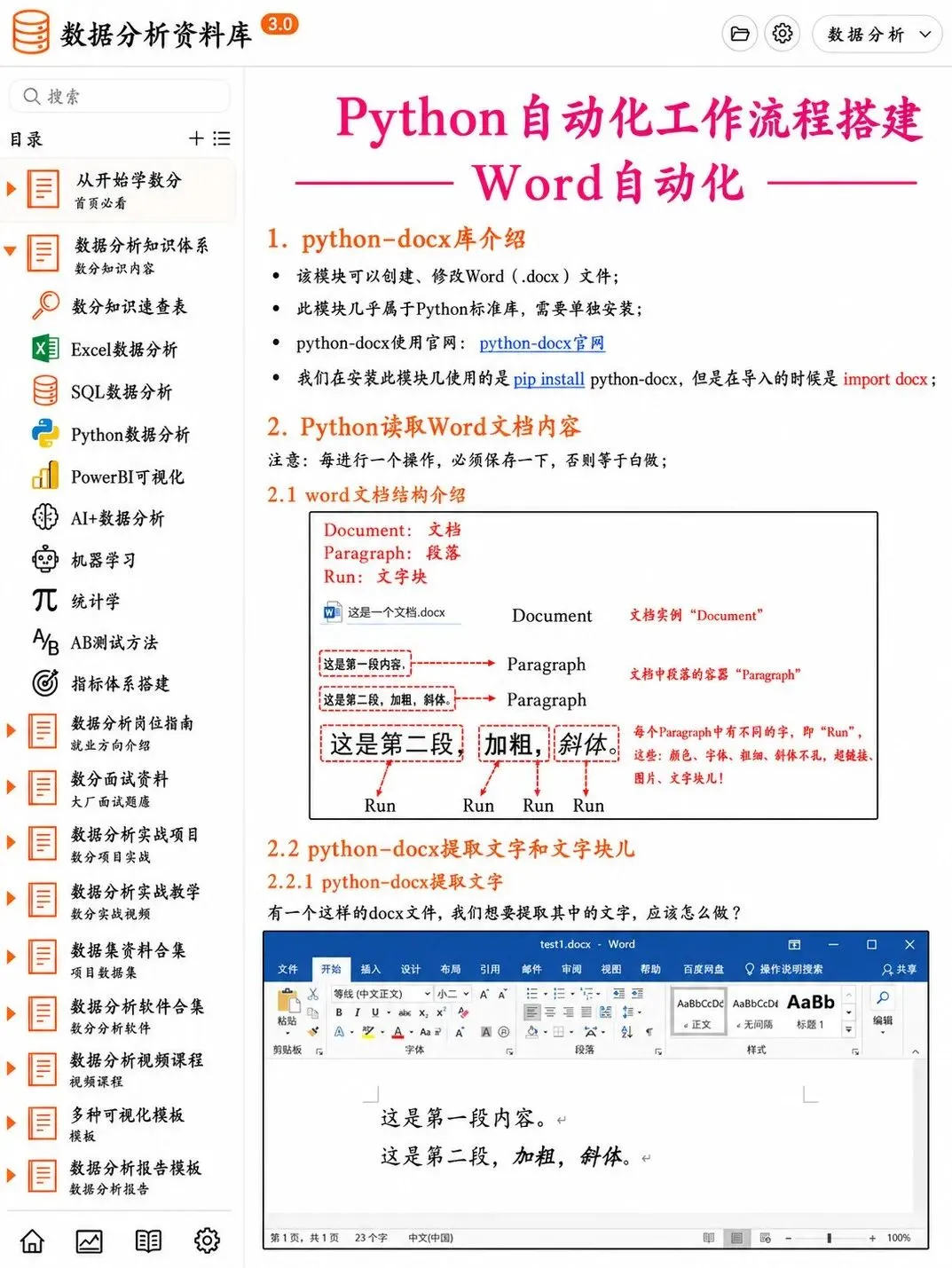Expand the 数据分析实战教学 section
The width and height of the screenshot is (952, 1268).
tap(12, 899)
